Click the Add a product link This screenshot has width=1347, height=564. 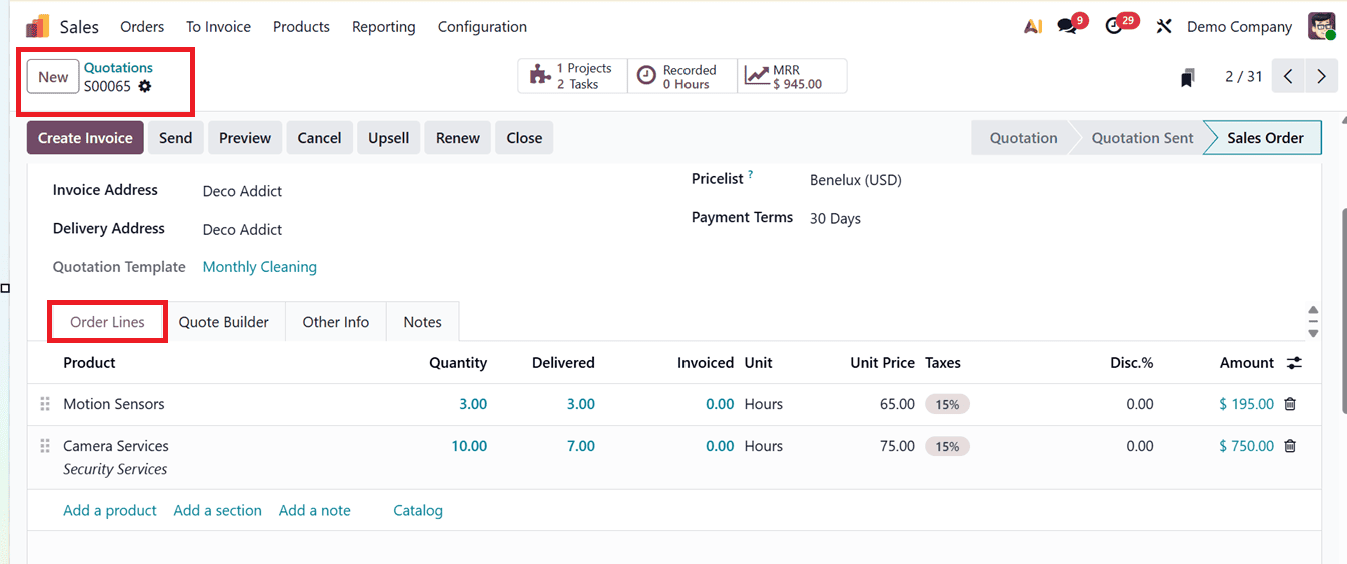pyautogui.click(x=110, y=510)
